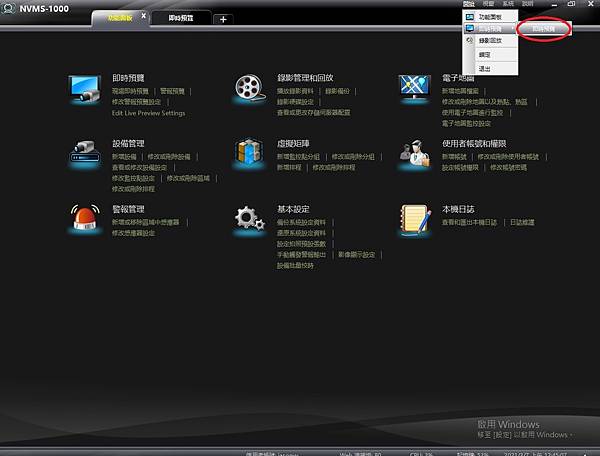Select the 即時預覽 submenu item
The width and height of the screenshot is (600, 456).
(544, 29)
